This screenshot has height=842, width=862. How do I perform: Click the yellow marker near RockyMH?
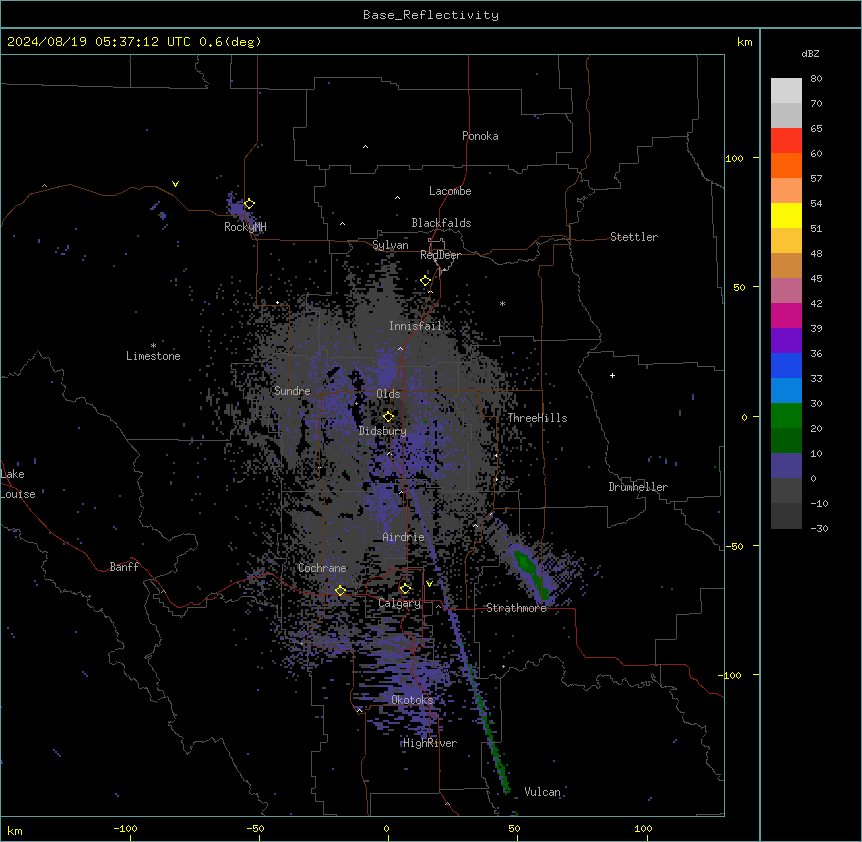click(249, 204)
